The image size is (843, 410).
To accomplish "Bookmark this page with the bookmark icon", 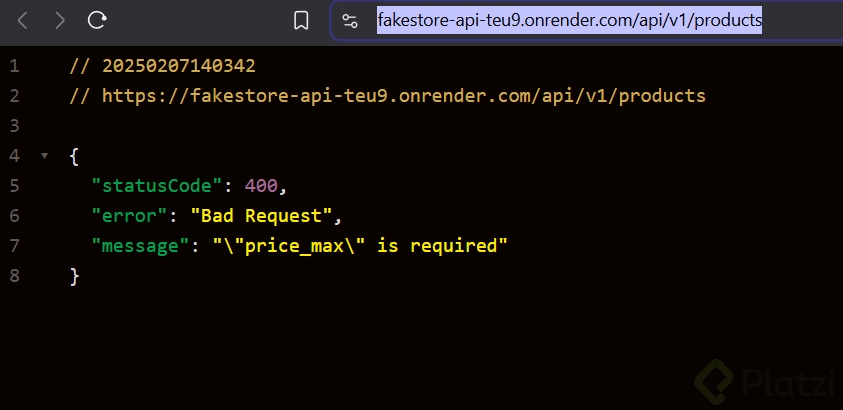I will pyautogui.click(x=301, y=20).
